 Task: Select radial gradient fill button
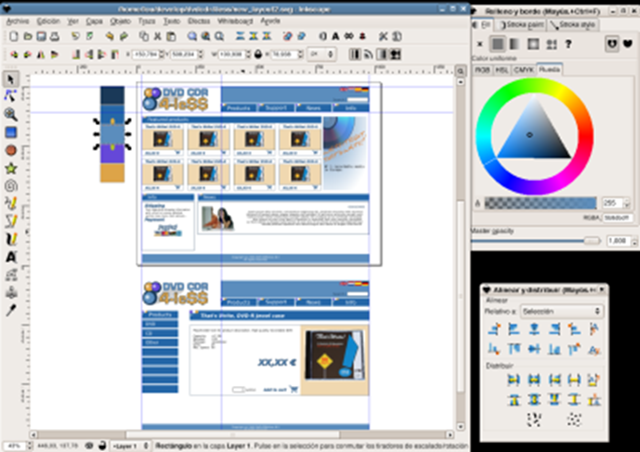click(x=533, y=44)
